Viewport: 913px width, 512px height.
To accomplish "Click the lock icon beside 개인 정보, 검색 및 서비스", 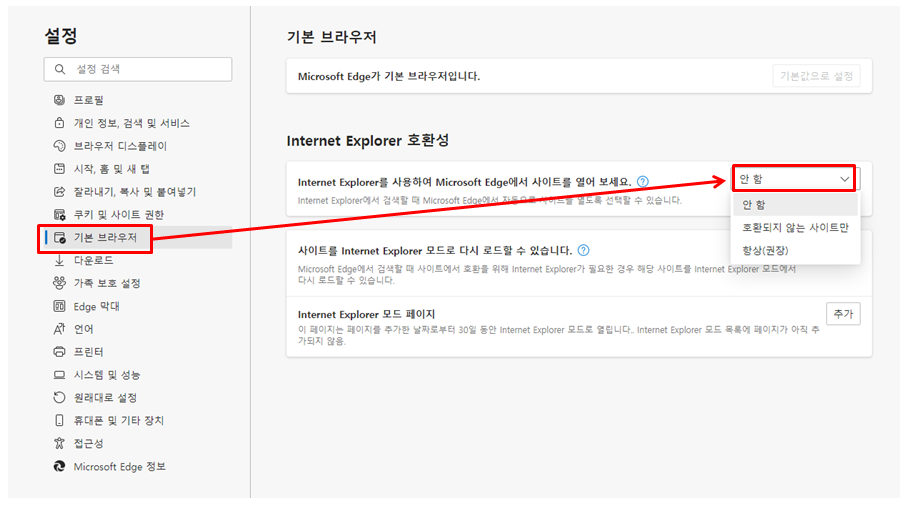I will [x=59, y=123].
